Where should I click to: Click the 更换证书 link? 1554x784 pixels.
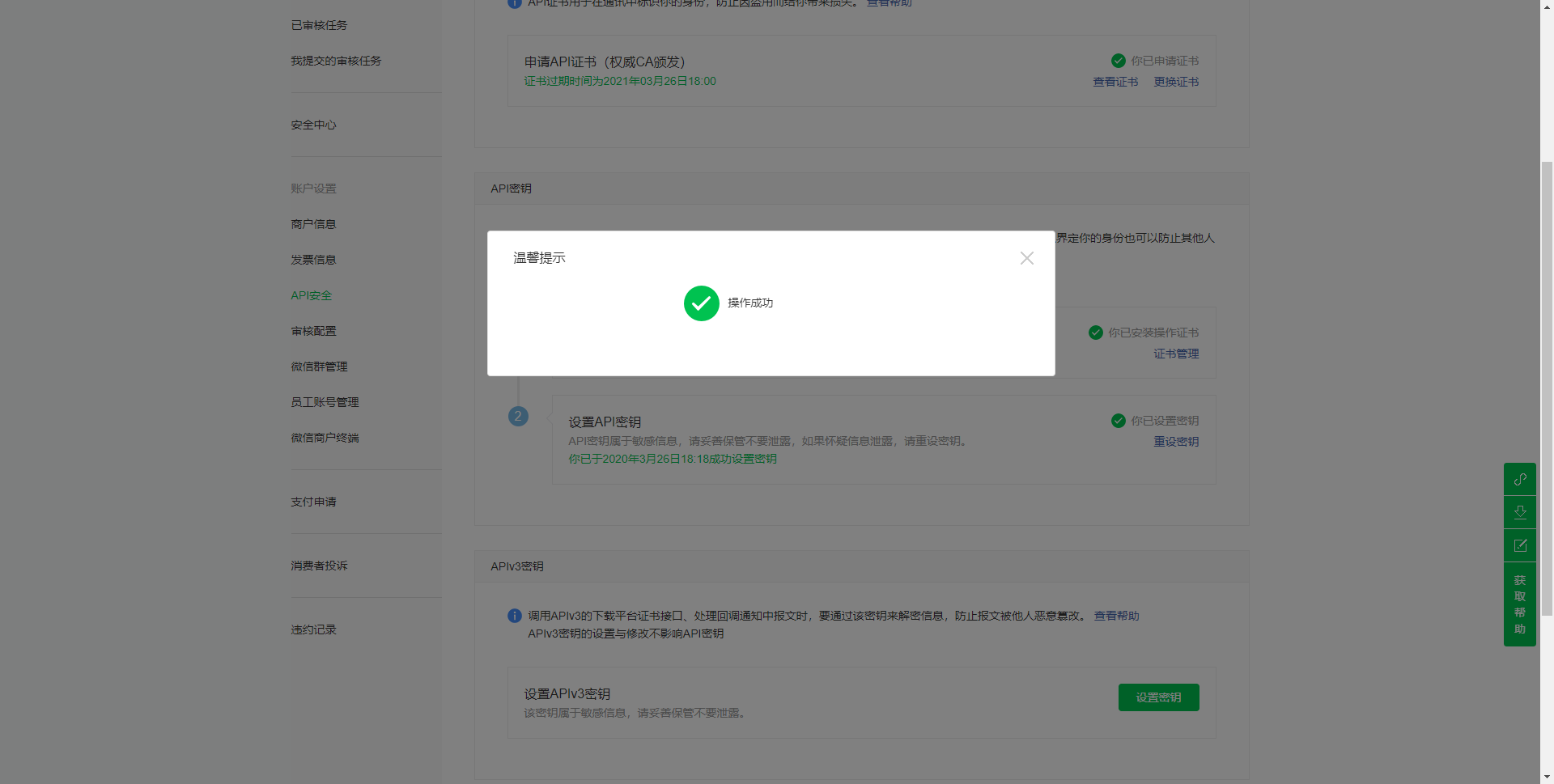(x=1176, y=82)
